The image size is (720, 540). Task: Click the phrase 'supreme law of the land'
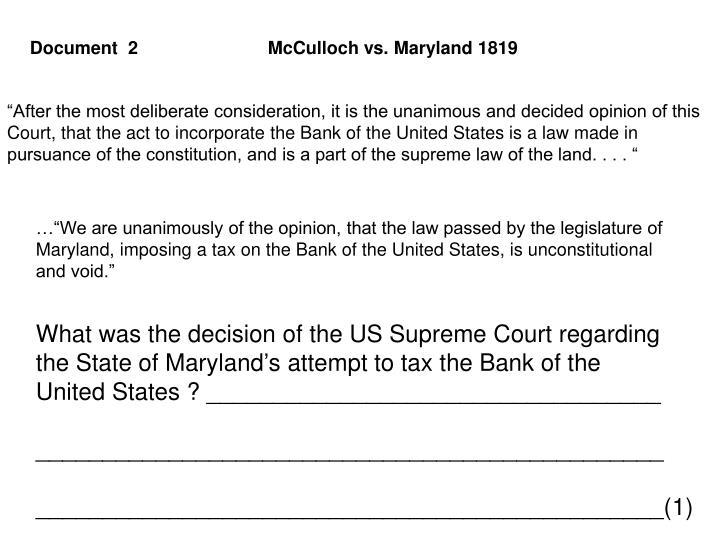(x=495, y=155)
